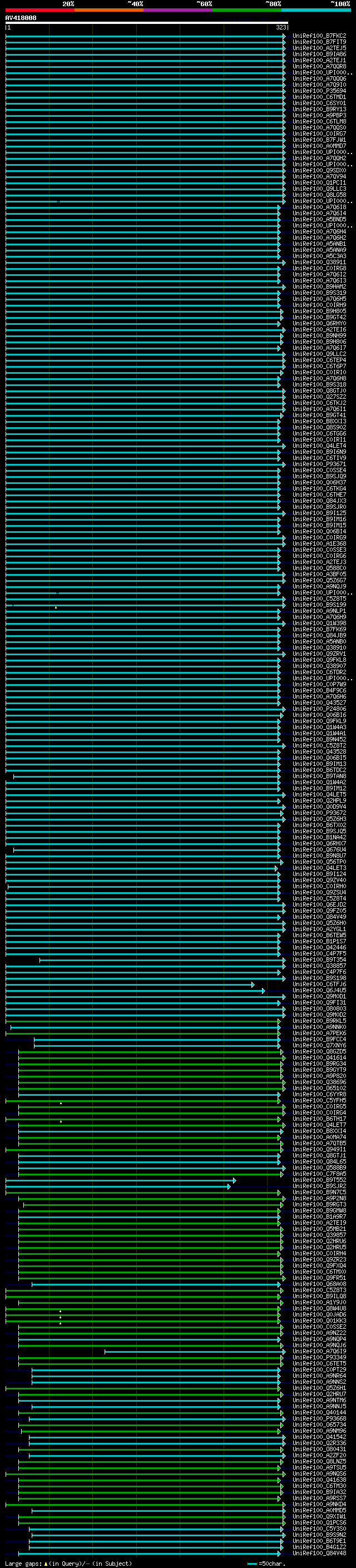Click the cyan ~100% identity color band
This screenshot has width=356, height=1568.
tap(316, 10)
